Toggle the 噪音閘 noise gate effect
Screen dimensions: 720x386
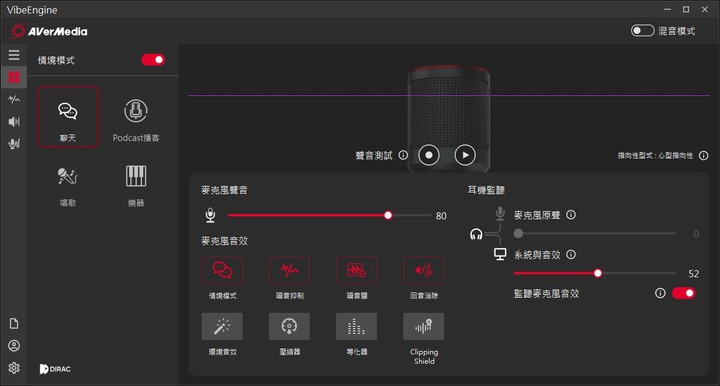click(356, 270)
